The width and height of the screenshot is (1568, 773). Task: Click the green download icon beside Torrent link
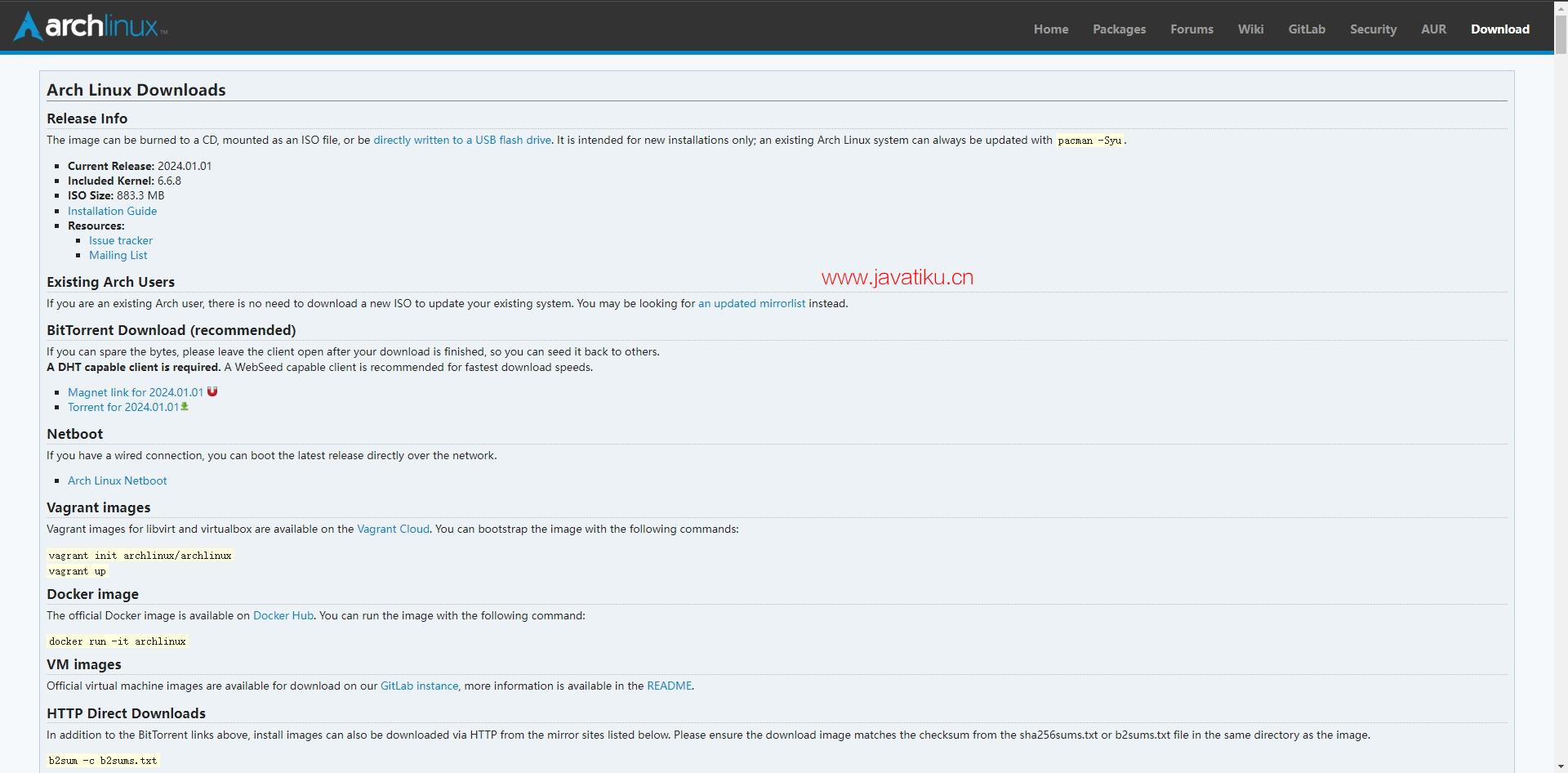[185, 406]
